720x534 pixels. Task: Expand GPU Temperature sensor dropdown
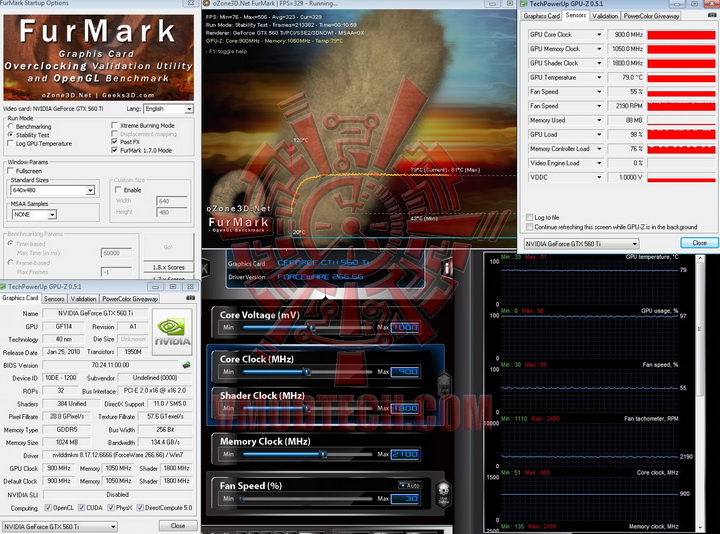[x=599, y=77]
